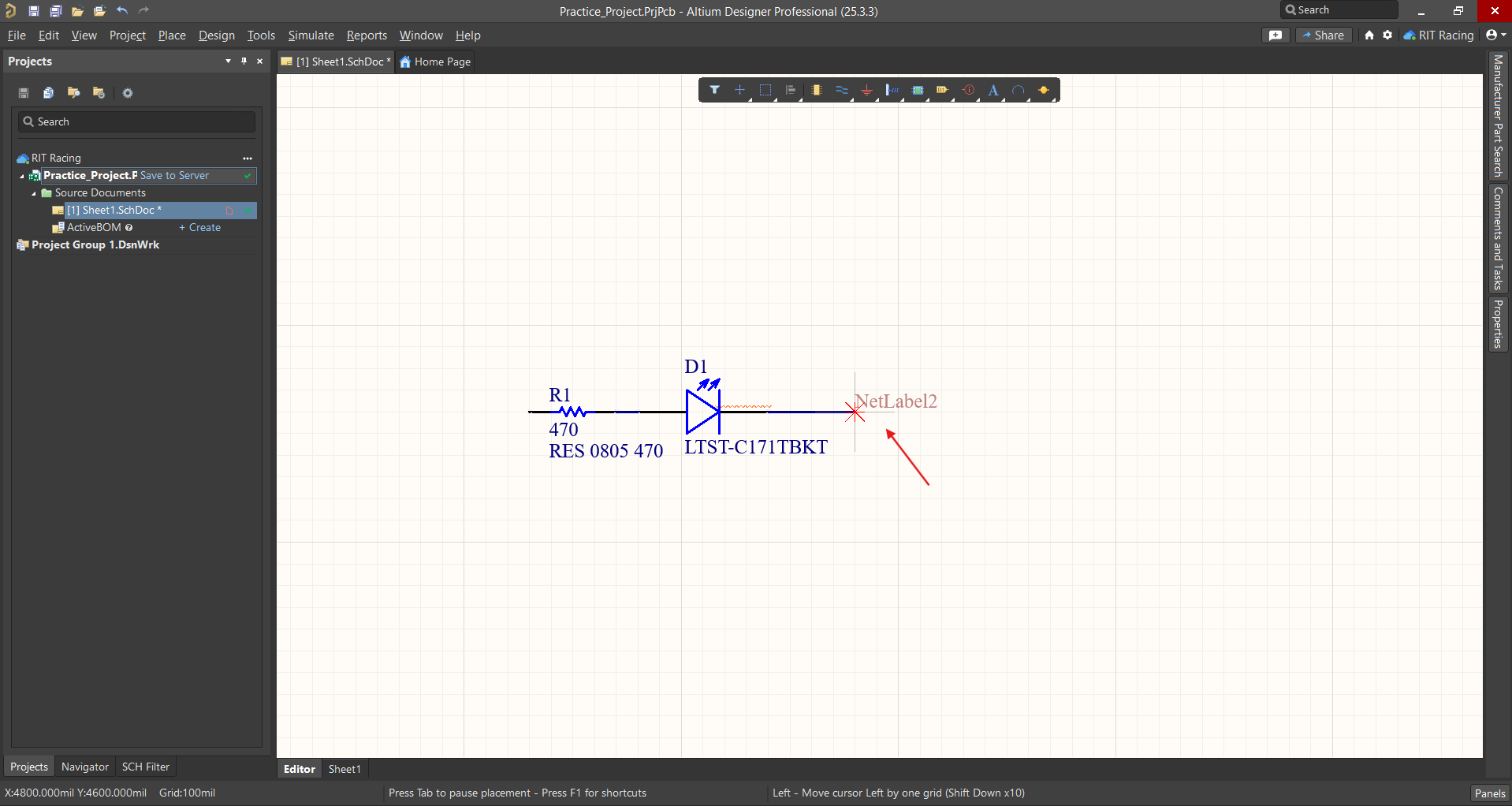Click the Projects panel copy documents icon
The image size is (1512, 806).
pyautogui.click(x=48, y=93)
